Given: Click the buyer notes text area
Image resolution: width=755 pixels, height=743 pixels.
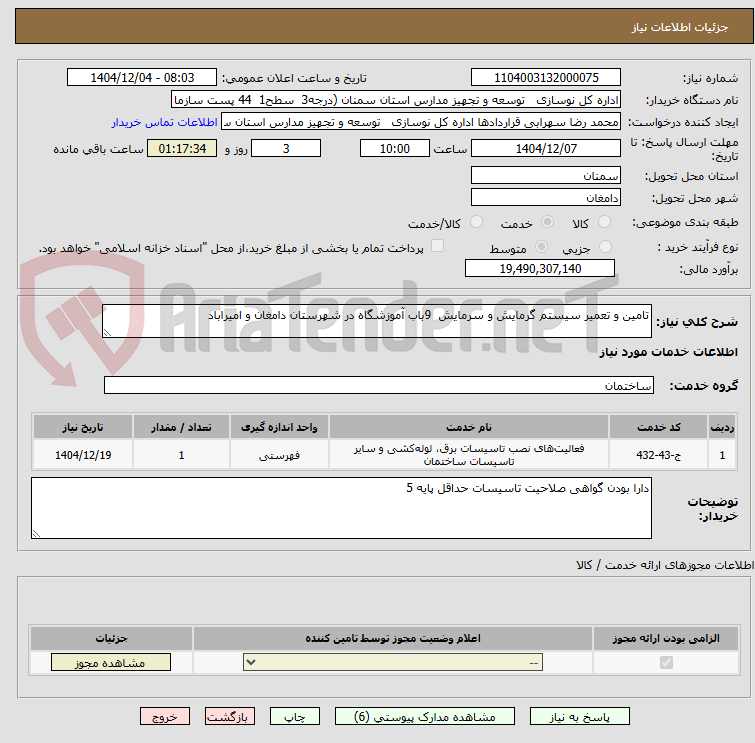Looking at the screenshot, I should click(x=341, y=508).
